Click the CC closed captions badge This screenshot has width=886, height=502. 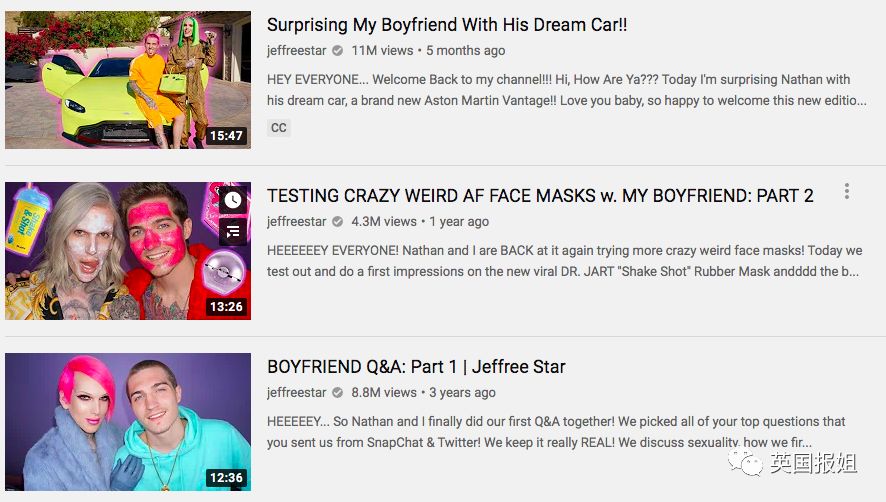279,128
